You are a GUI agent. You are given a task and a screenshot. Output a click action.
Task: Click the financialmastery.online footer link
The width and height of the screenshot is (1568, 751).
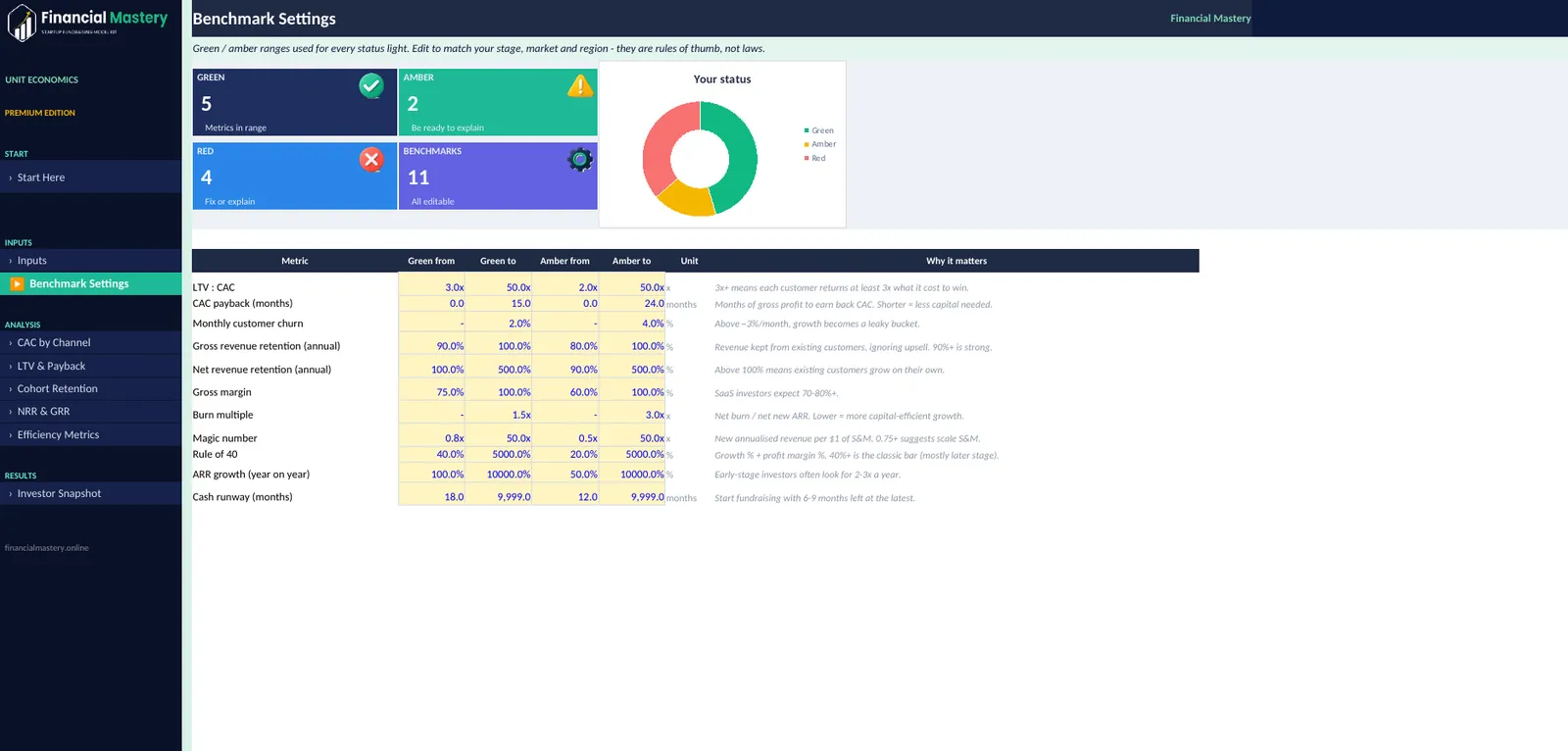(x=46, y=548)
